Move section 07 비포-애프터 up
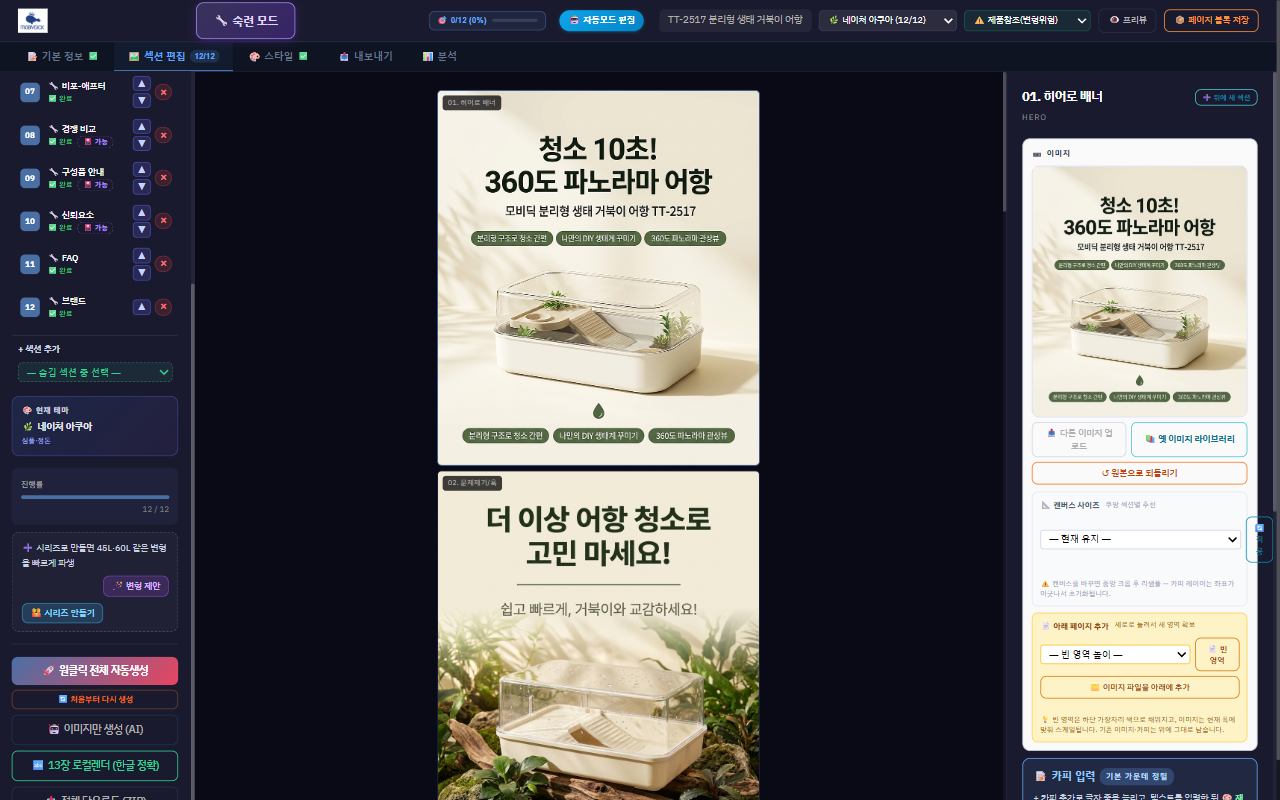 (142, 84)
